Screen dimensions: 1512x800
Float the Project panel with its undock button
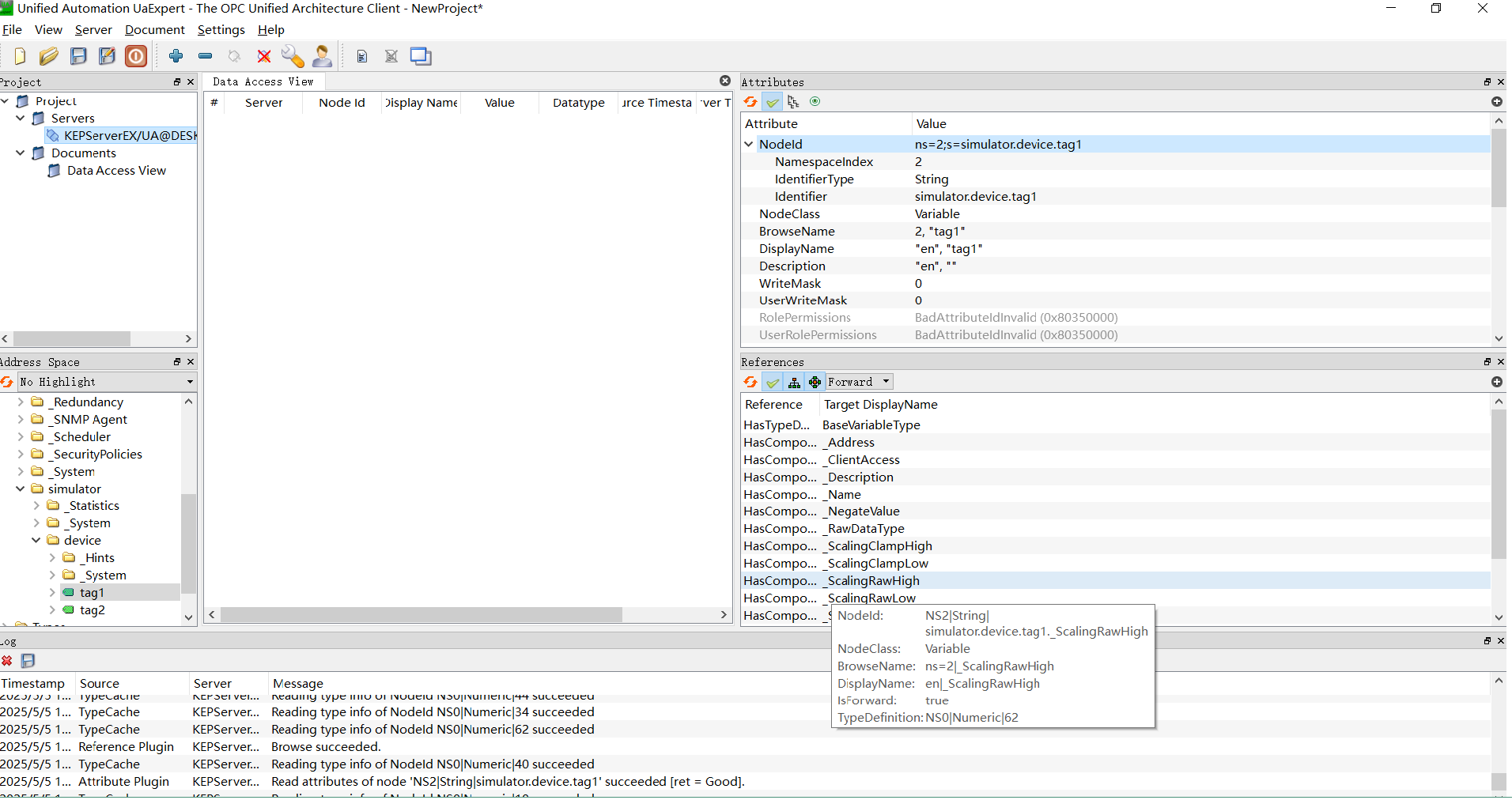point(177,82)
